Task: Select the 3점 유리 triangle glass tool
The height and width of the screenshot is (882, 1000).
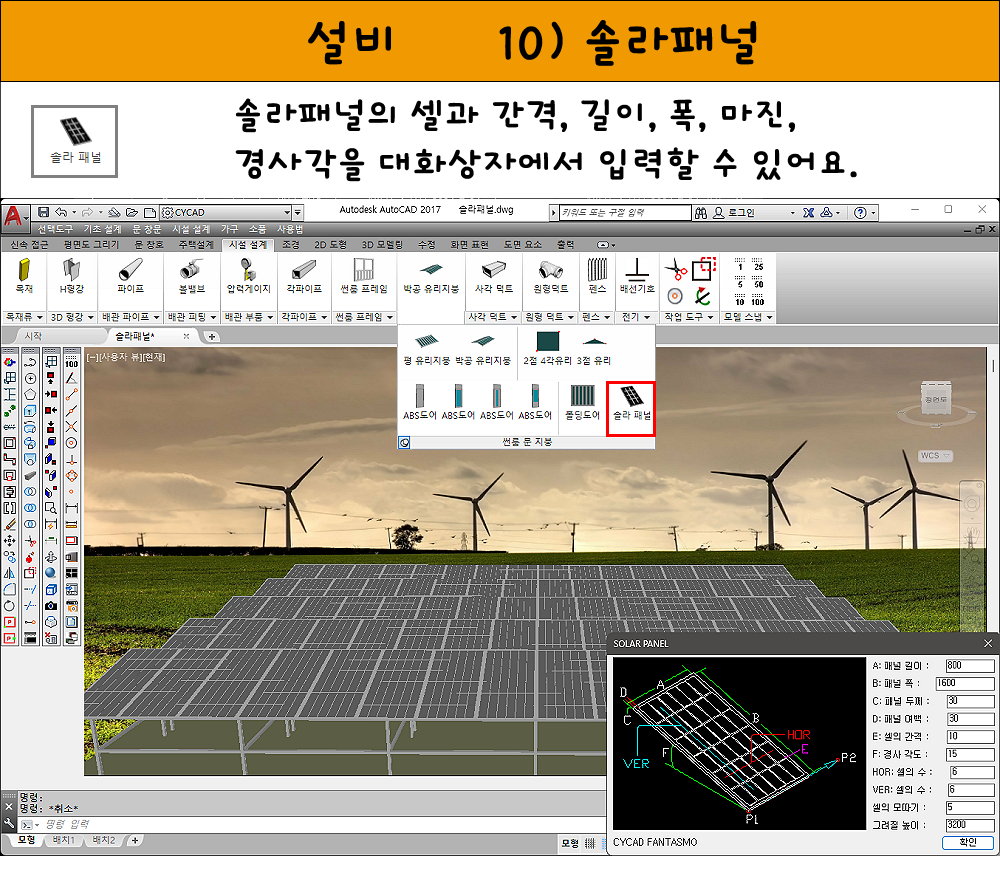Action: pyautogui.click(x=594, y=350)
